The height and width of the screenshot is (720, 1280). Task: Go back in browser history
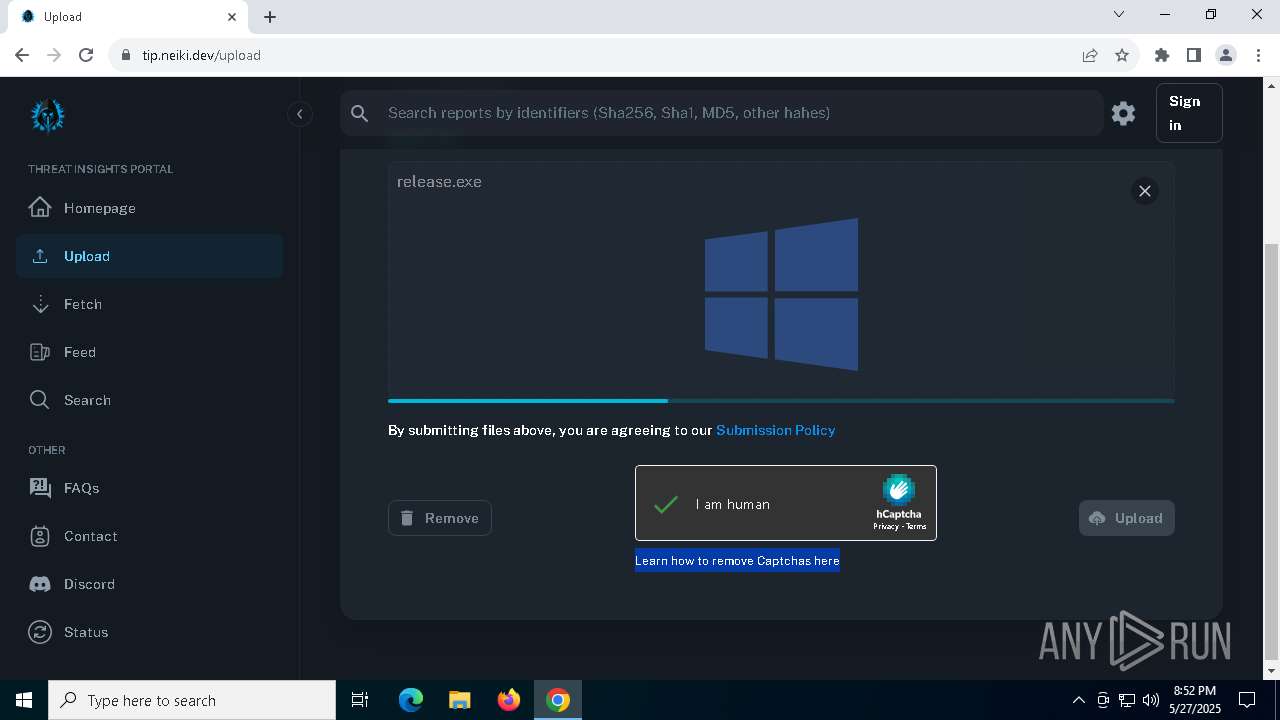(22, 55)
